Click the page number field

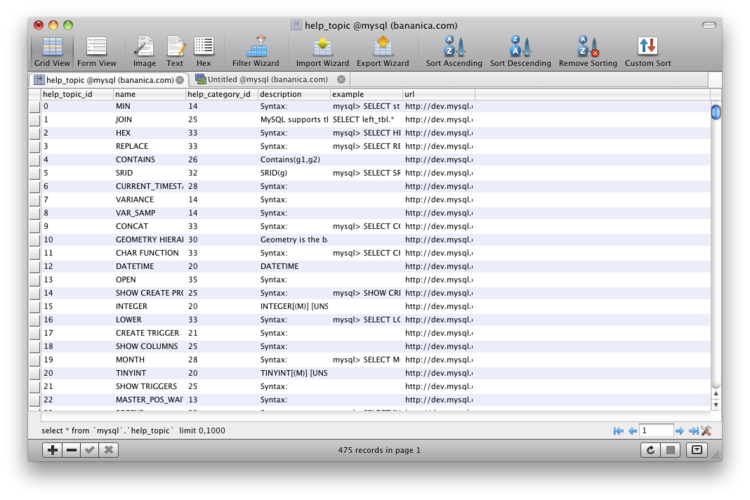(x=656, y=431)
